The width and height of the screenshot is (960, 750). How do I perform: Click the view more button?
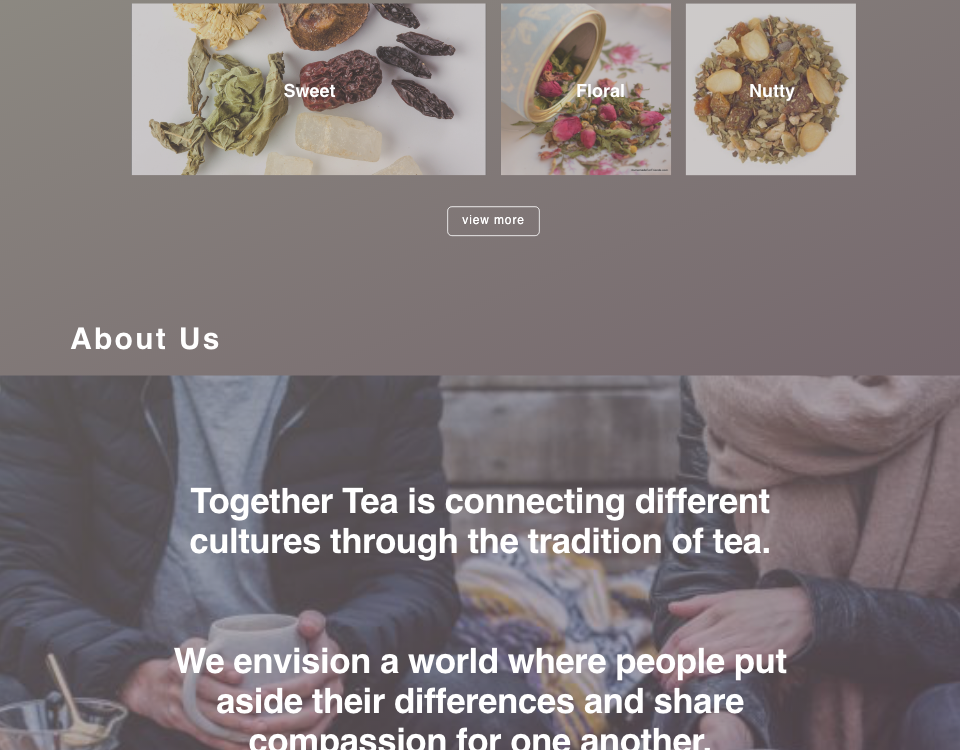[493, 220]
